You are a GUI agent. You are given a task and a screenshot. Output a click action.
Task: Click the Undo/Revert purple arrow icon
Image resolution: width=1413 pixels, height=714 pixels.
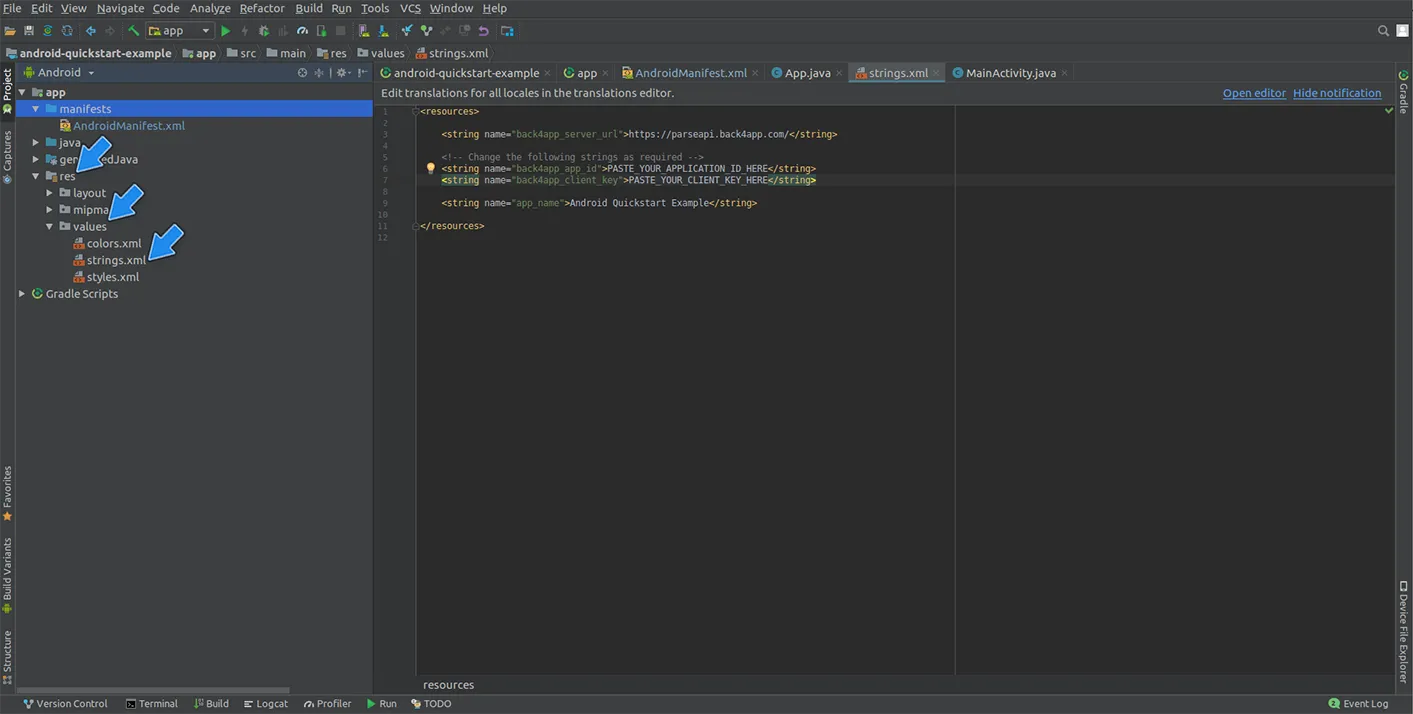[x=484, y=31]
